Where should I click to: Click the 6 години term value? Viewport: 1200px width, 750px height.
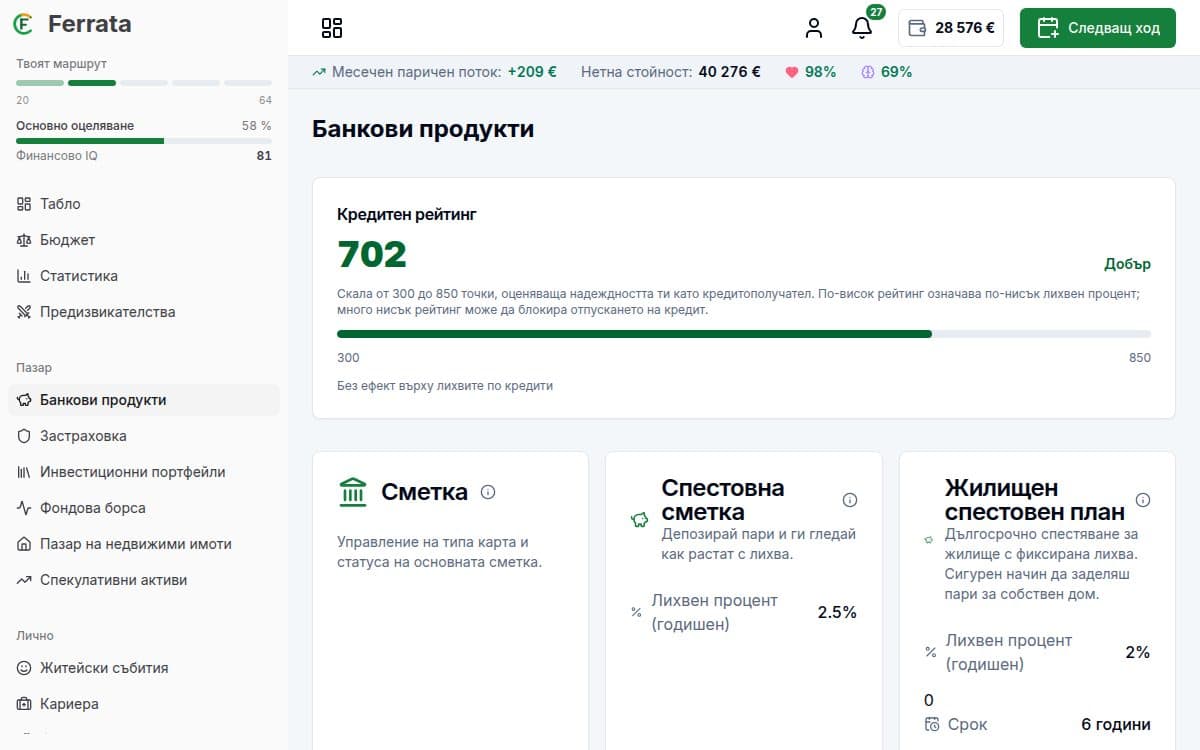click(x=1116, y=725)
